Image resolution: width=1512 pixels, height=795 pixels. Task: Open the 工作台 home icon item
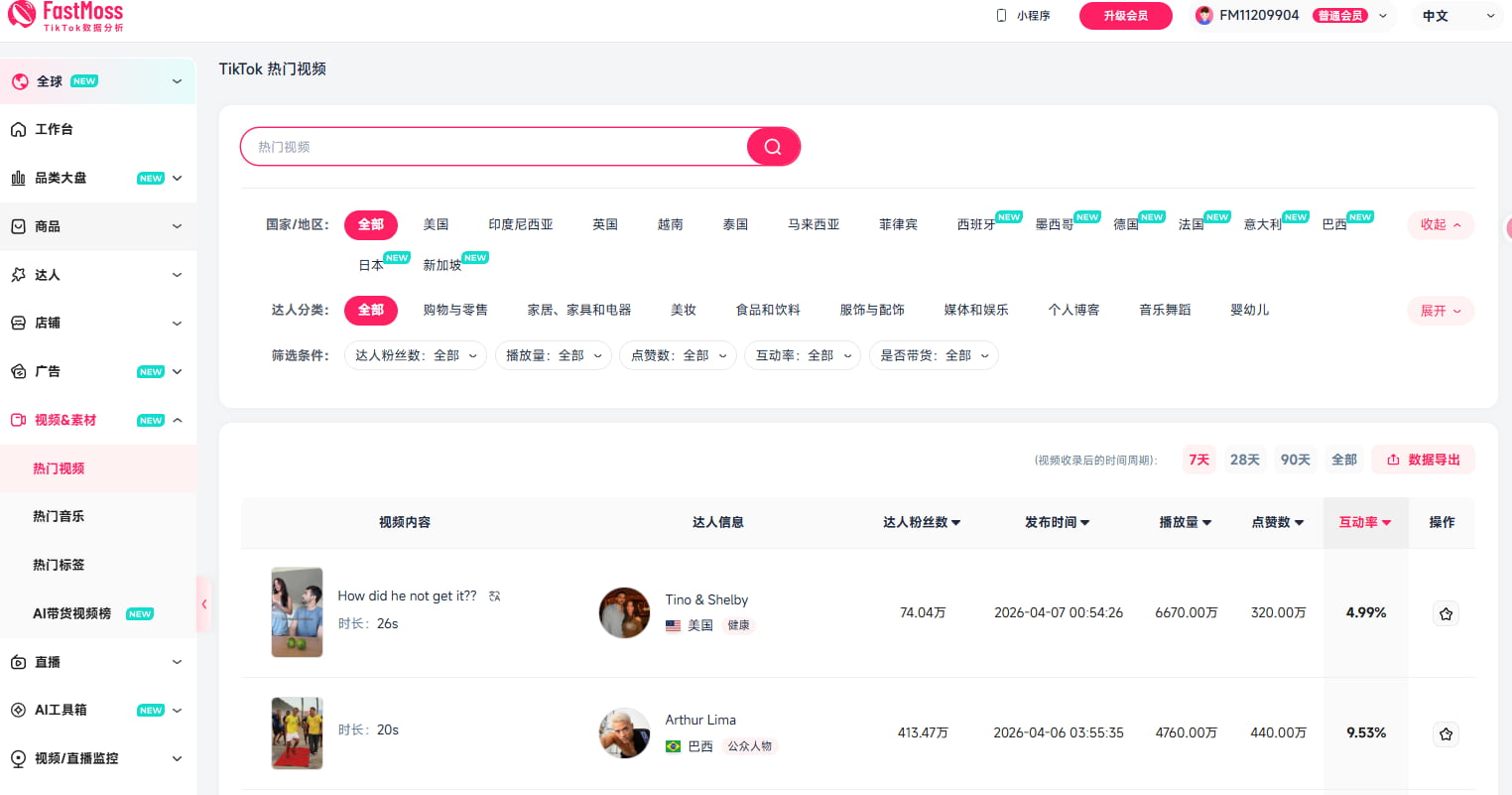tap(18, 130)
